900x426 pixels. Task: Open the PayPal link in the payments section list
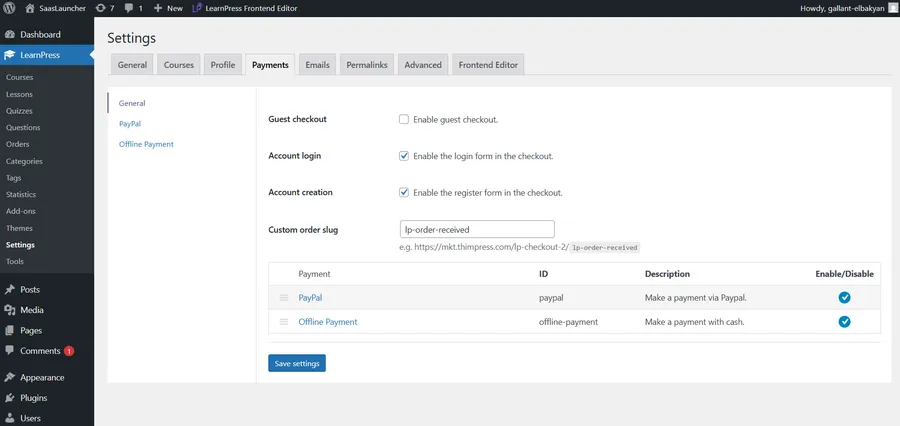[x=130, y=123]
